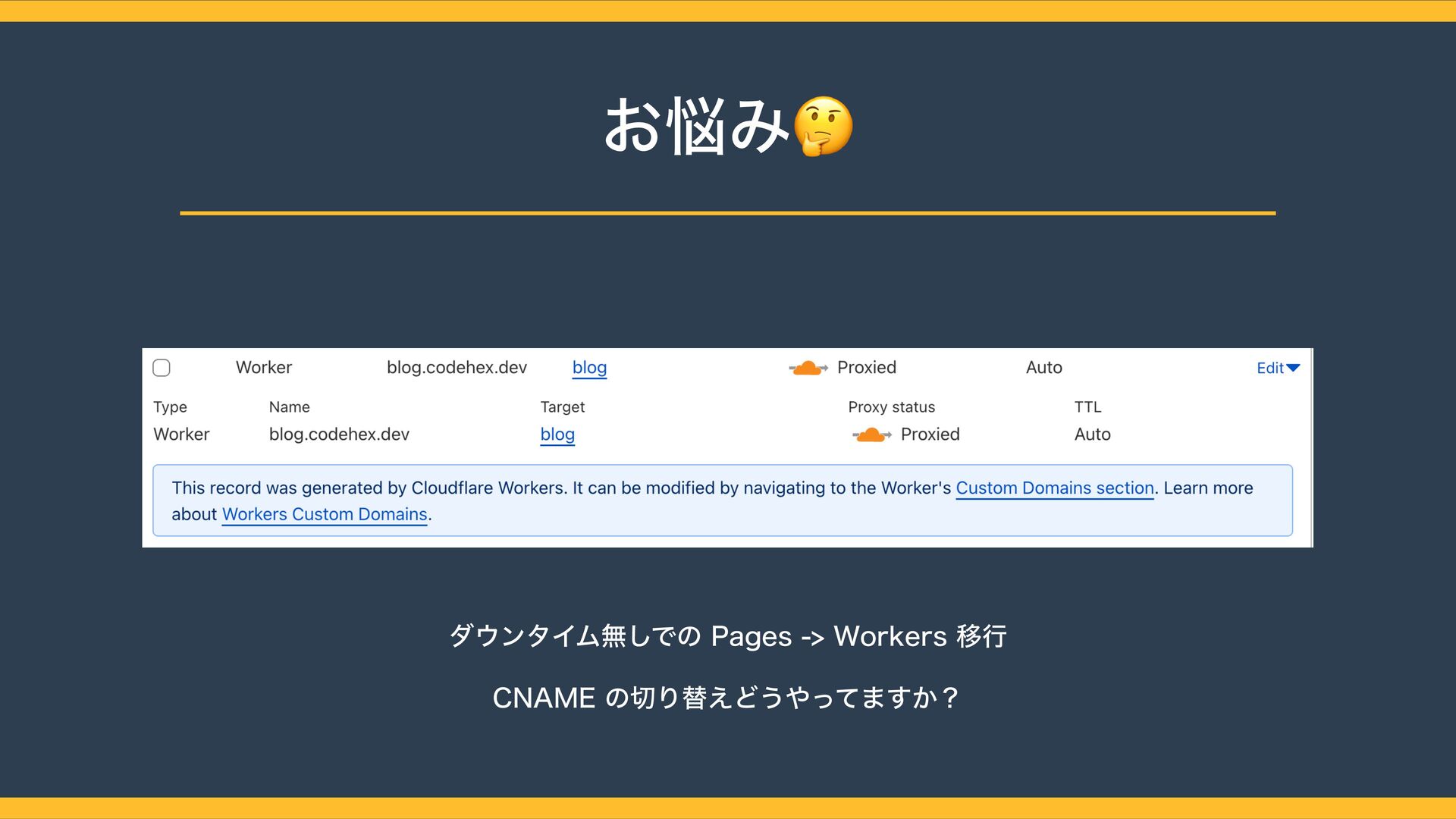Click the orange cloud icon in top row

pos(808,368)
